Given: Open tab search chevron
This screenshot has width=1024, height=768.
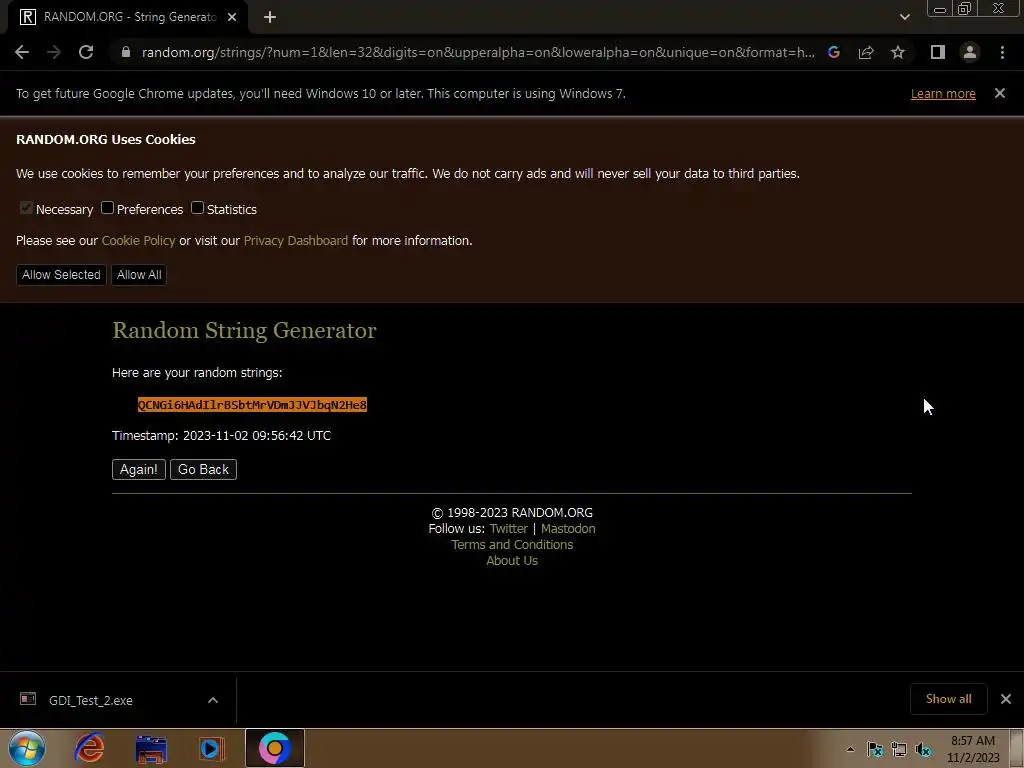Looking at the screenshot, I should click(904, 18).
